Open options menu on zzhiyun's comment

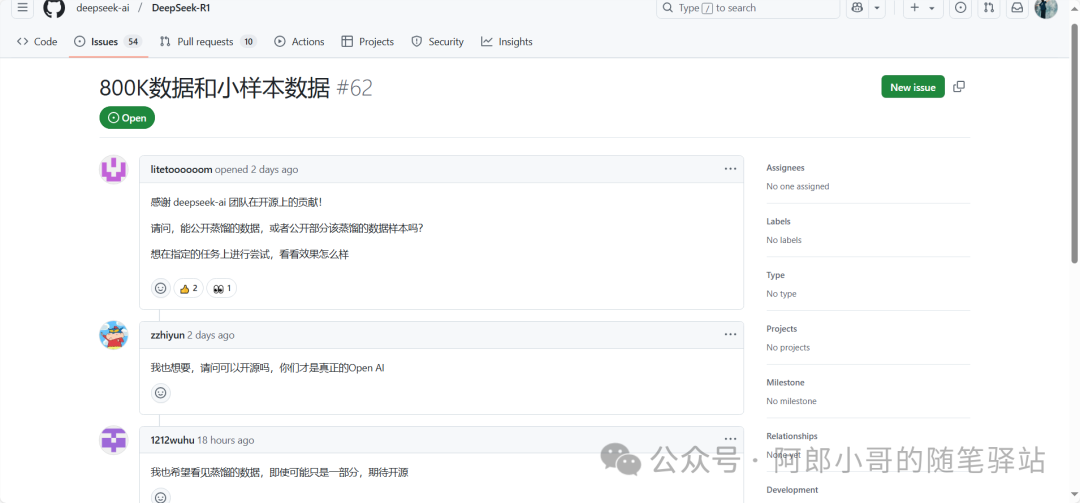click(x=730, y=335)
